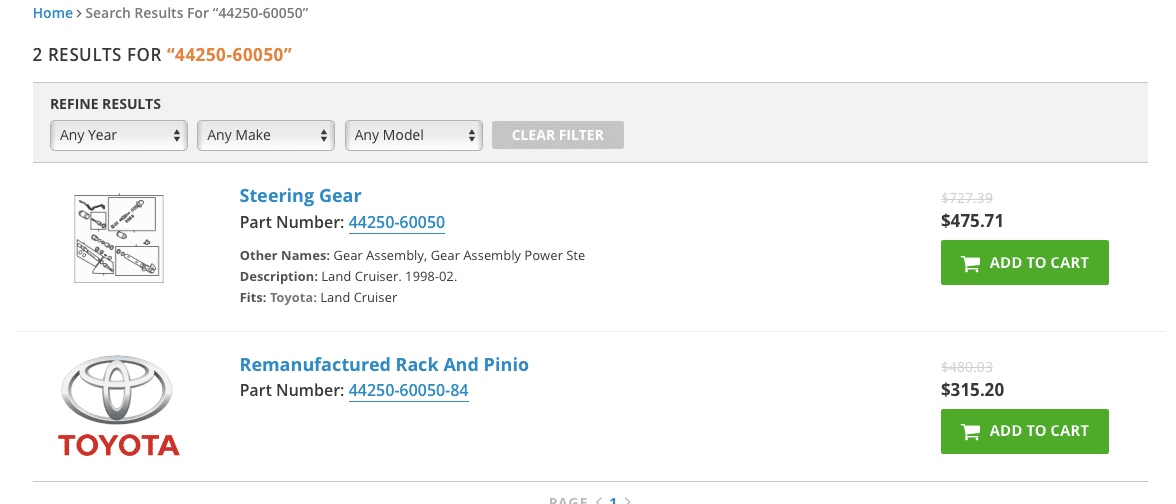Image resolution: width=1176 pixels, height=504 pixels.
Task: Open the Any Make dropdown
Action: (x=266, y=136)
